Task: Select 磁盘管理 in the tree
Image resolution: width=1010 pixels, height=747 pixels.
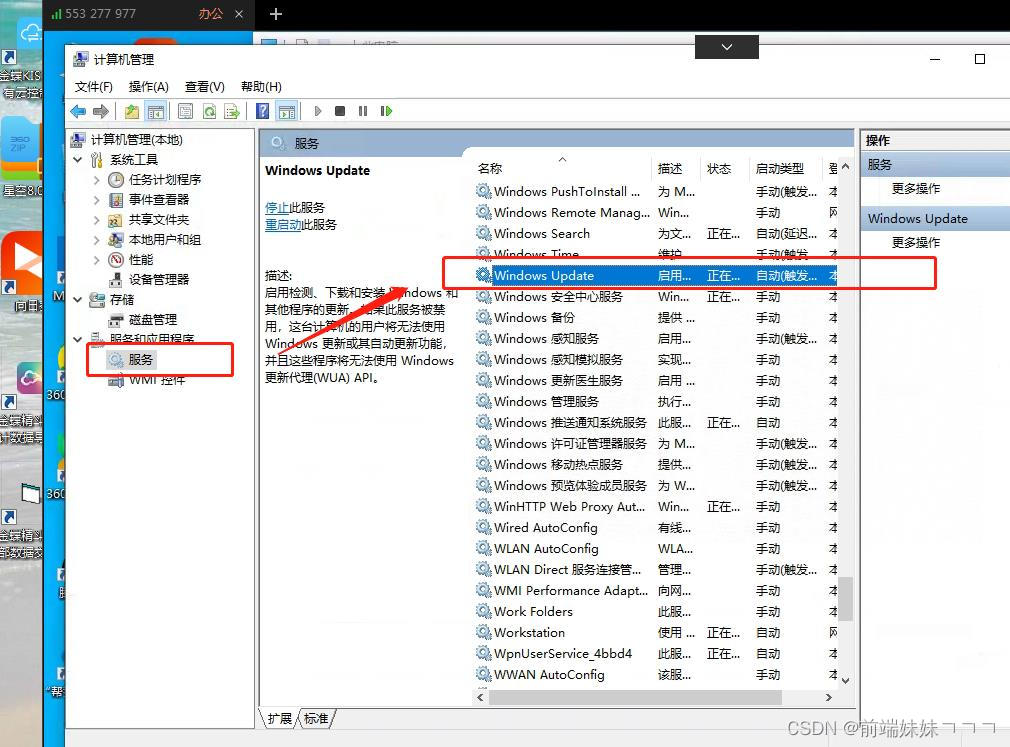Action: point(143,320)
